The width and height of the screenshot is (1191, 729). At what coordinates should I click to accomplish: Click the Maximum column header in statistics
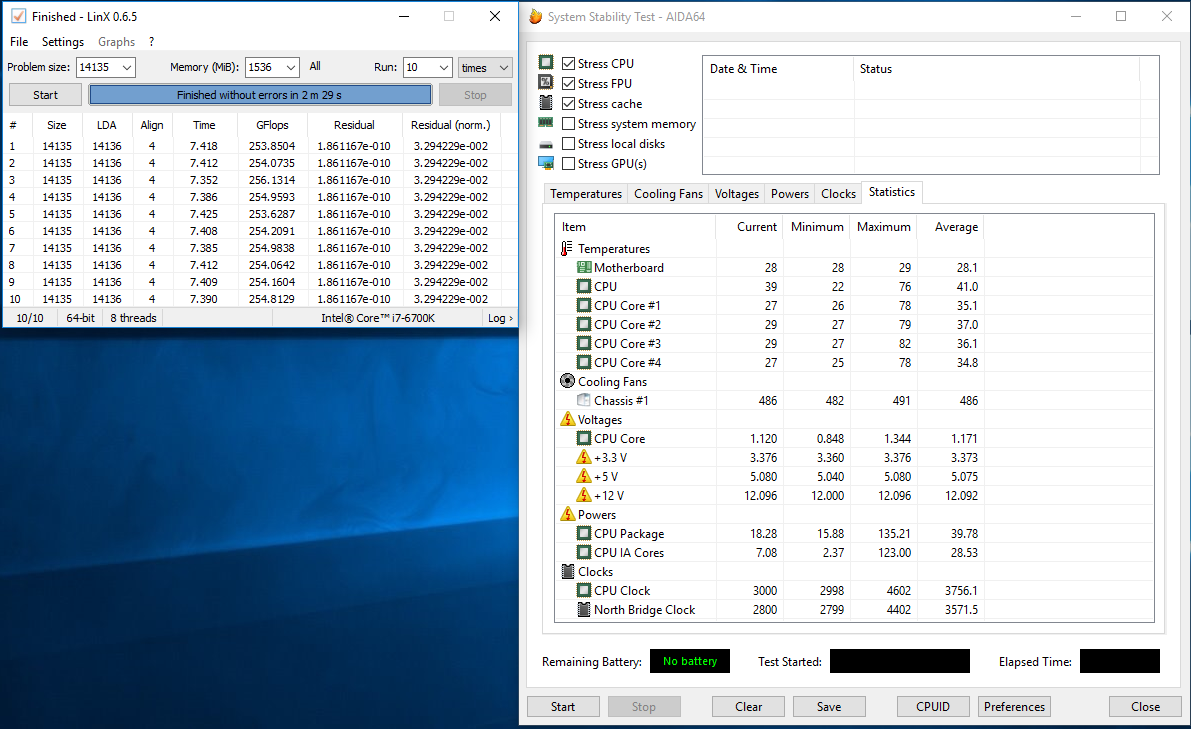883,226
